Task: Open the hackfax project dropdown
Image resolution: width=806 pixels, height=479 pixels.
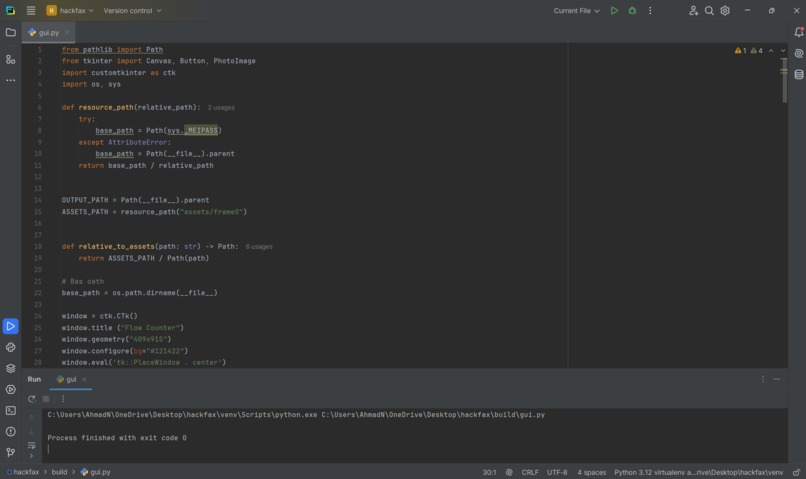Action: (x=70, y=10)
